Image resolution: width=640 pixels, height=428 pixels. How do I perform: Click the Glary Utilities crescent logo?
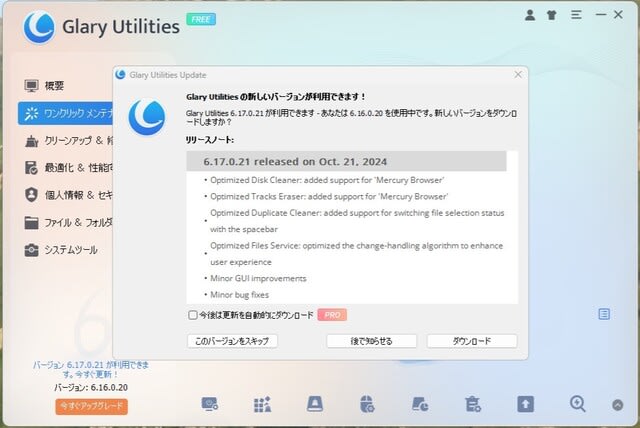[39, 27]
